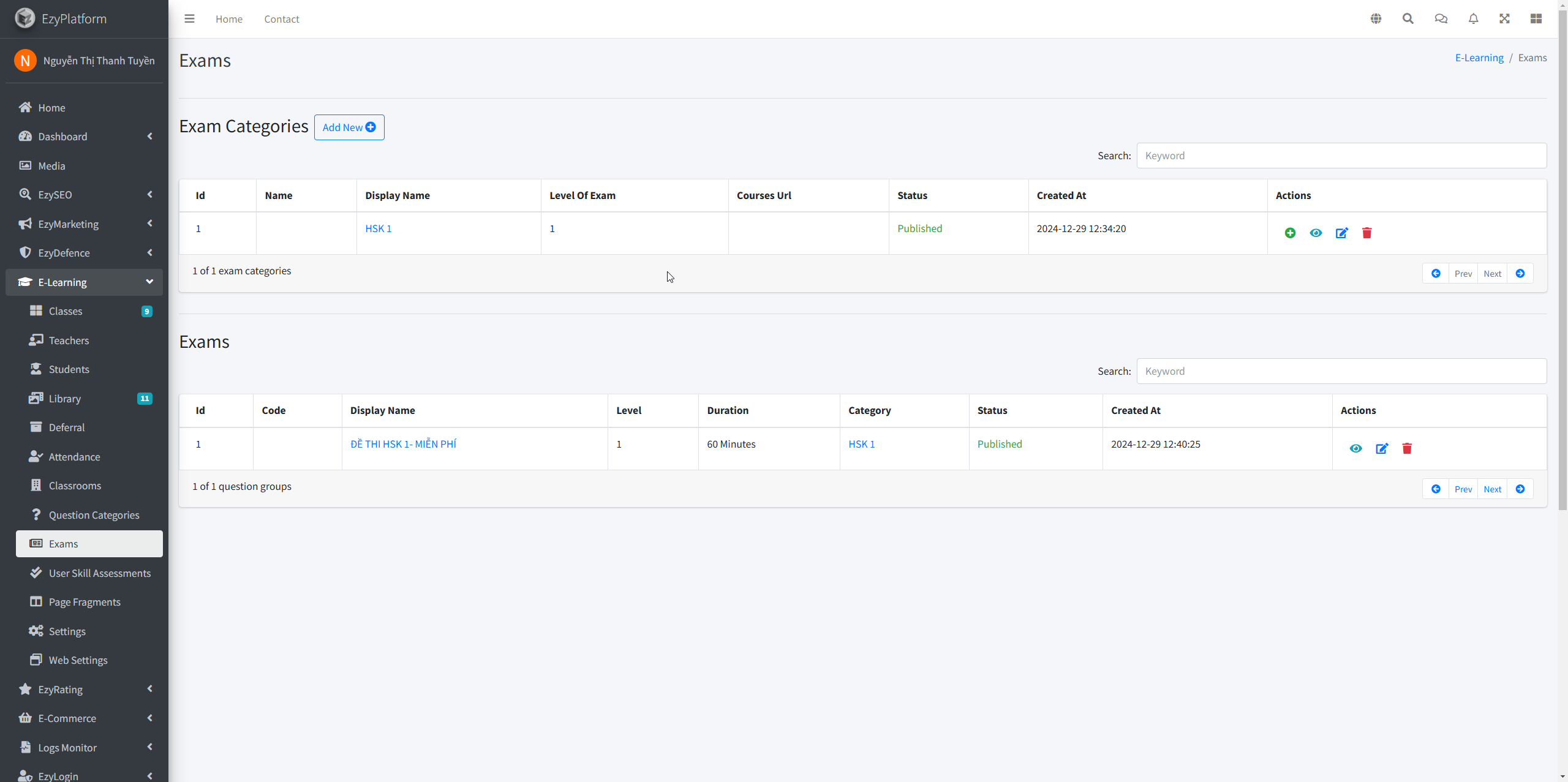Click the globe language icon in top bar
This screenshot has width=1568, height=782.
point(1376,19)
